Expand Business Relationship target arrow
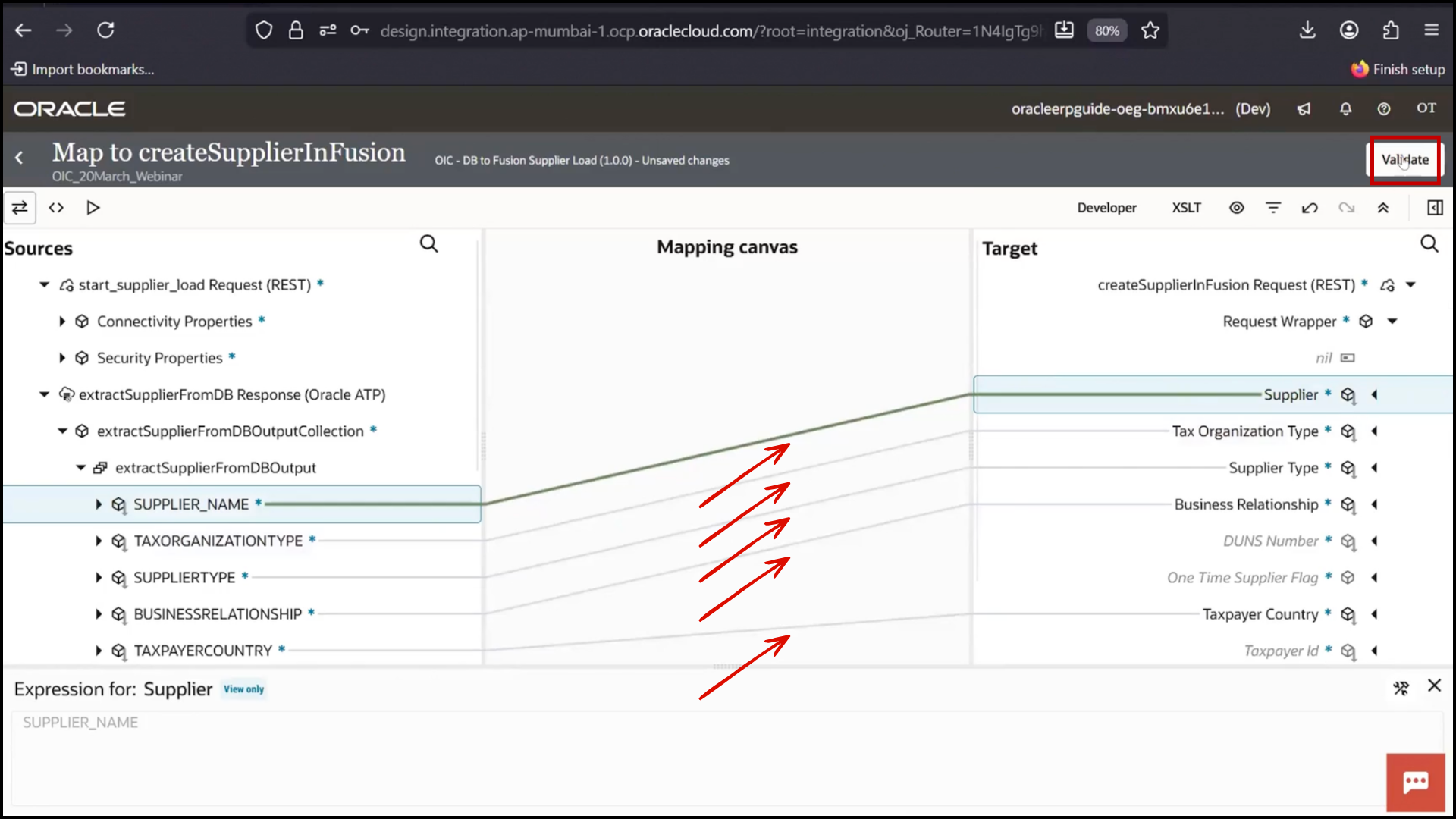This screenshot has height=819, width=1456. [x=1374, y=504]
